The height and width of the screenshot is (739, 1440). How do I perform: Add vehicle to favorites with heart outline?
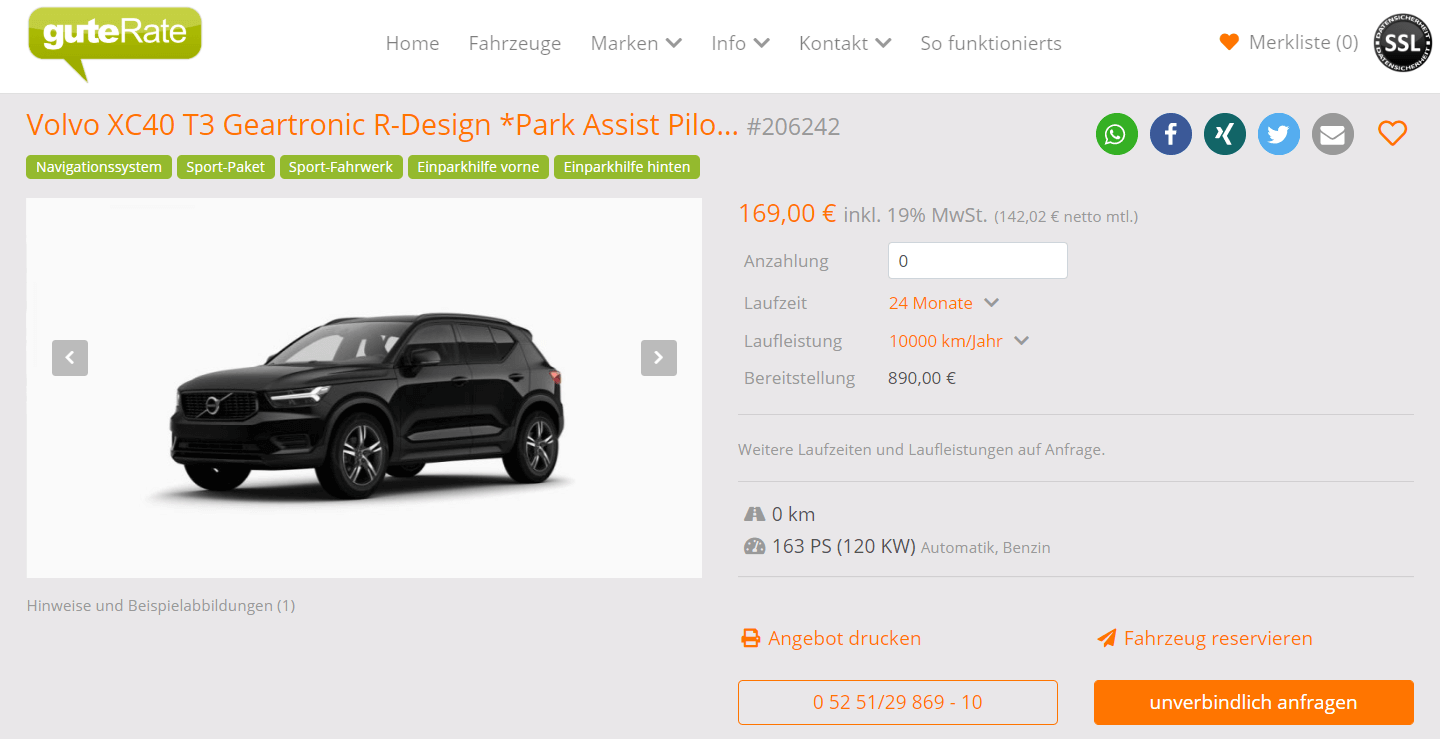1393,133
